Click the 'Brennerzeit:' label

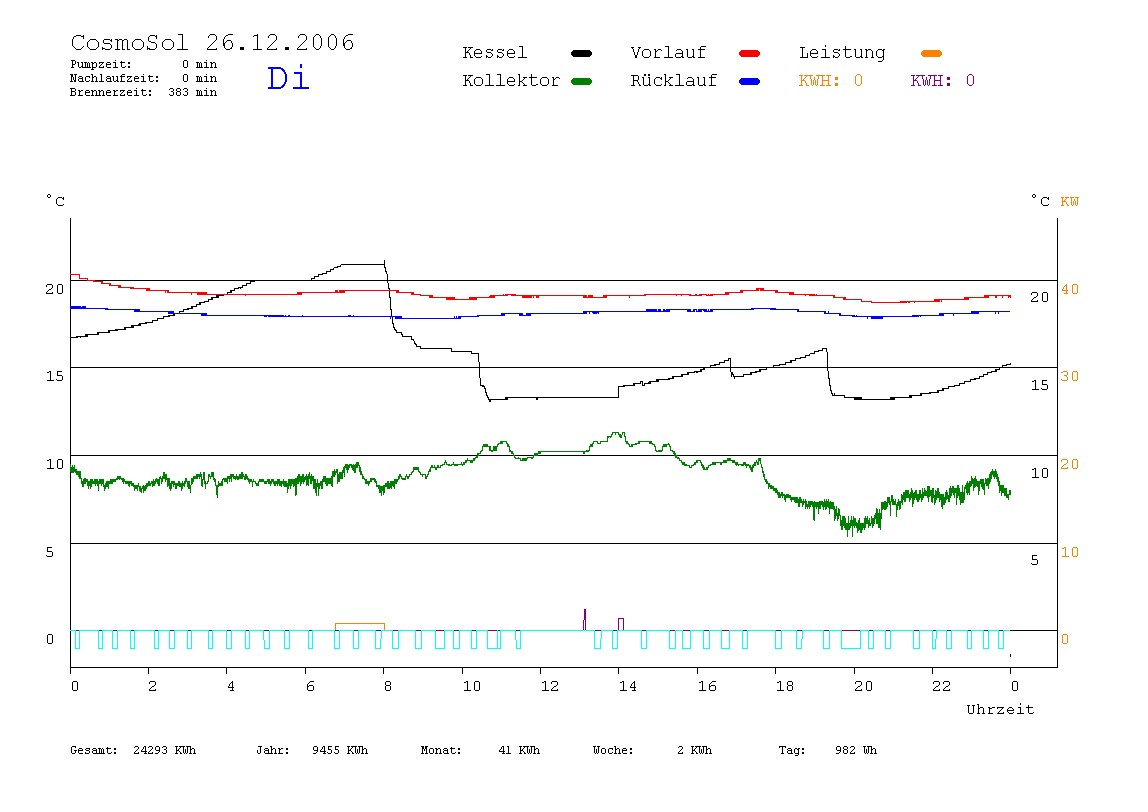coord(111,92)
